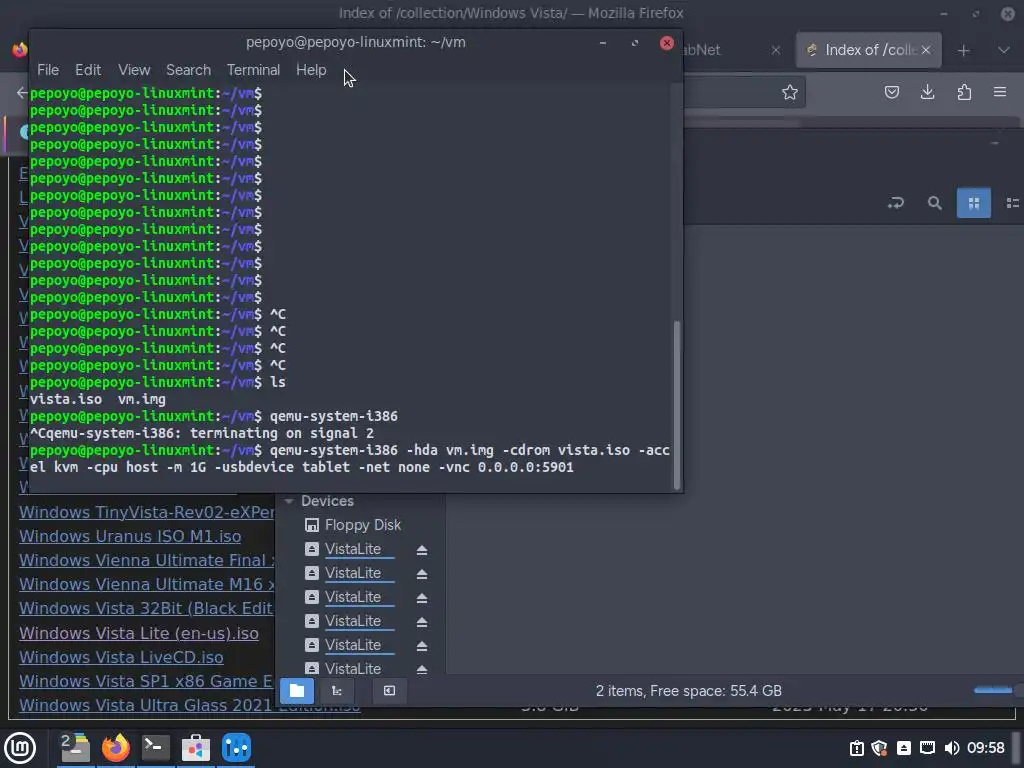Viewport: 1024px width, 768px height.
Task: Open the security shield tray icon
Action: (x=880, y=748)
